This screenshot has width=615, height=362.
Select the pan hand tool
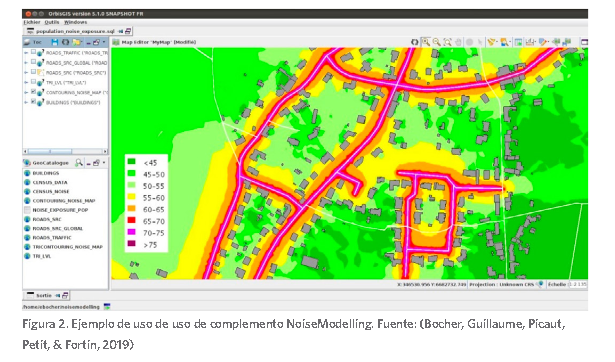point(458,42)
